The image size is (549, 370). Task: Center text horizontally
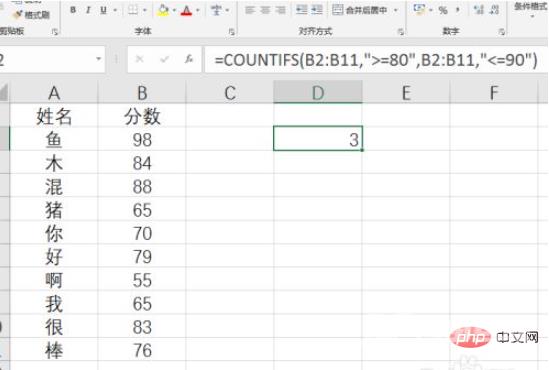tap(265, 10)
